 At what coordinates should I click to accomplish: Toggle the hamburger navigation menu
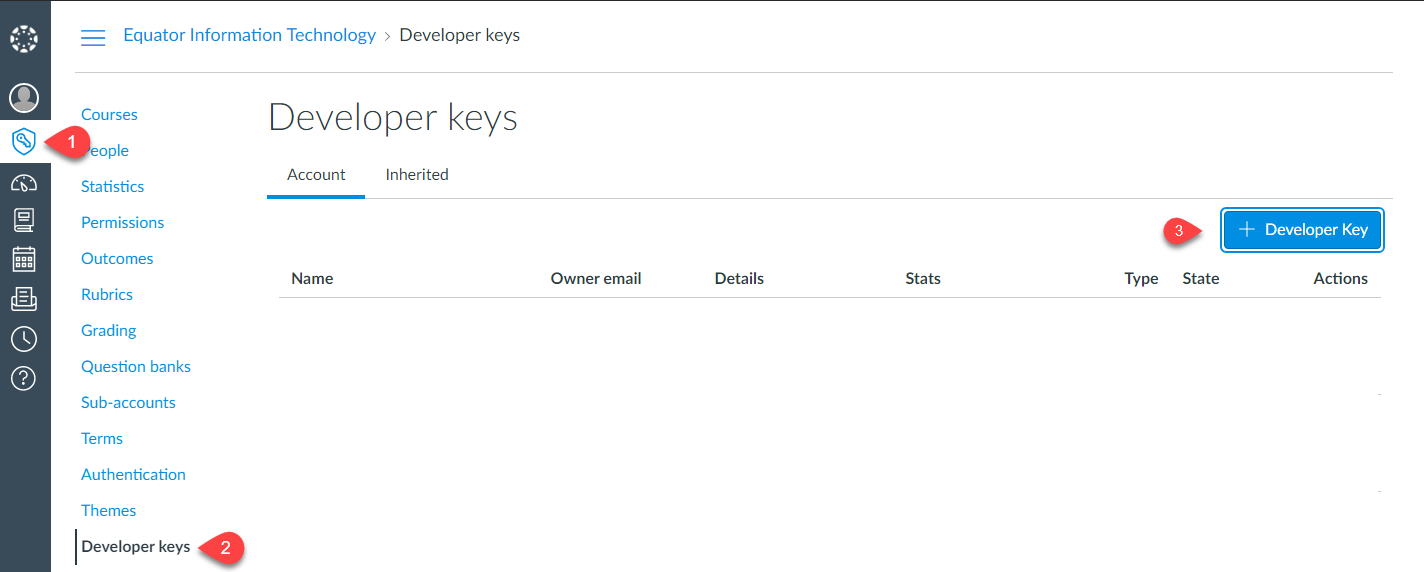(x=93, y=38)
